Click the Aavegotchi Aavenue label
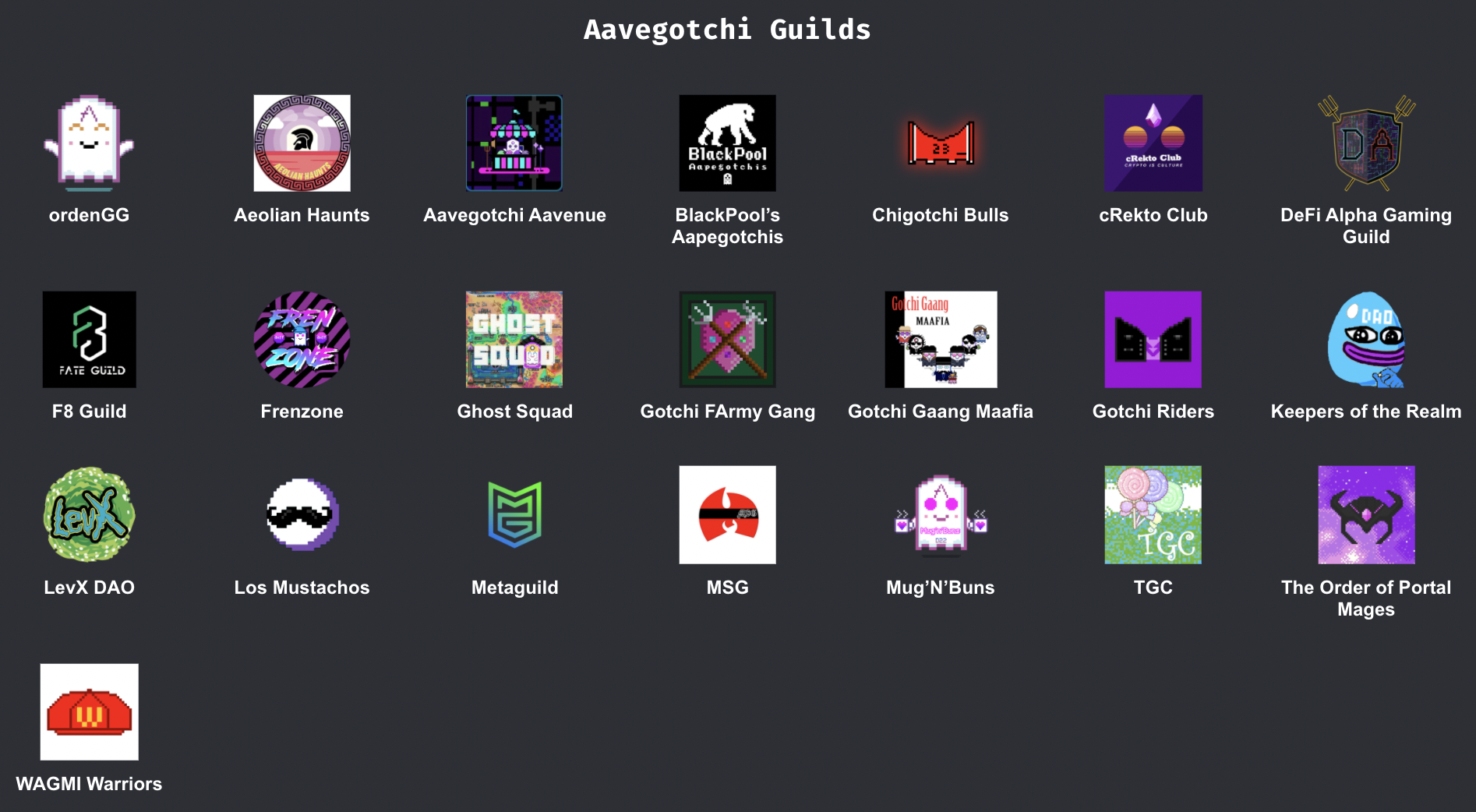 514,215
